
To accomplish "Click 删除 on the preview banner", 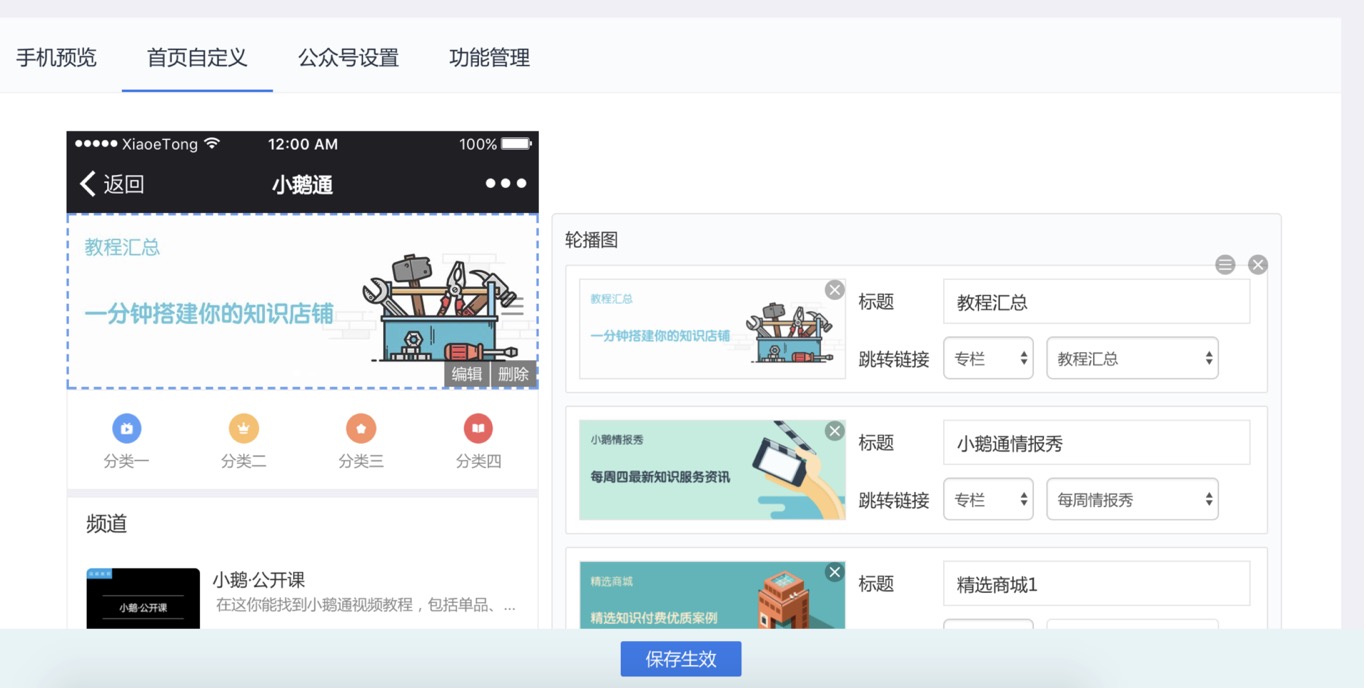I will 513,374.
